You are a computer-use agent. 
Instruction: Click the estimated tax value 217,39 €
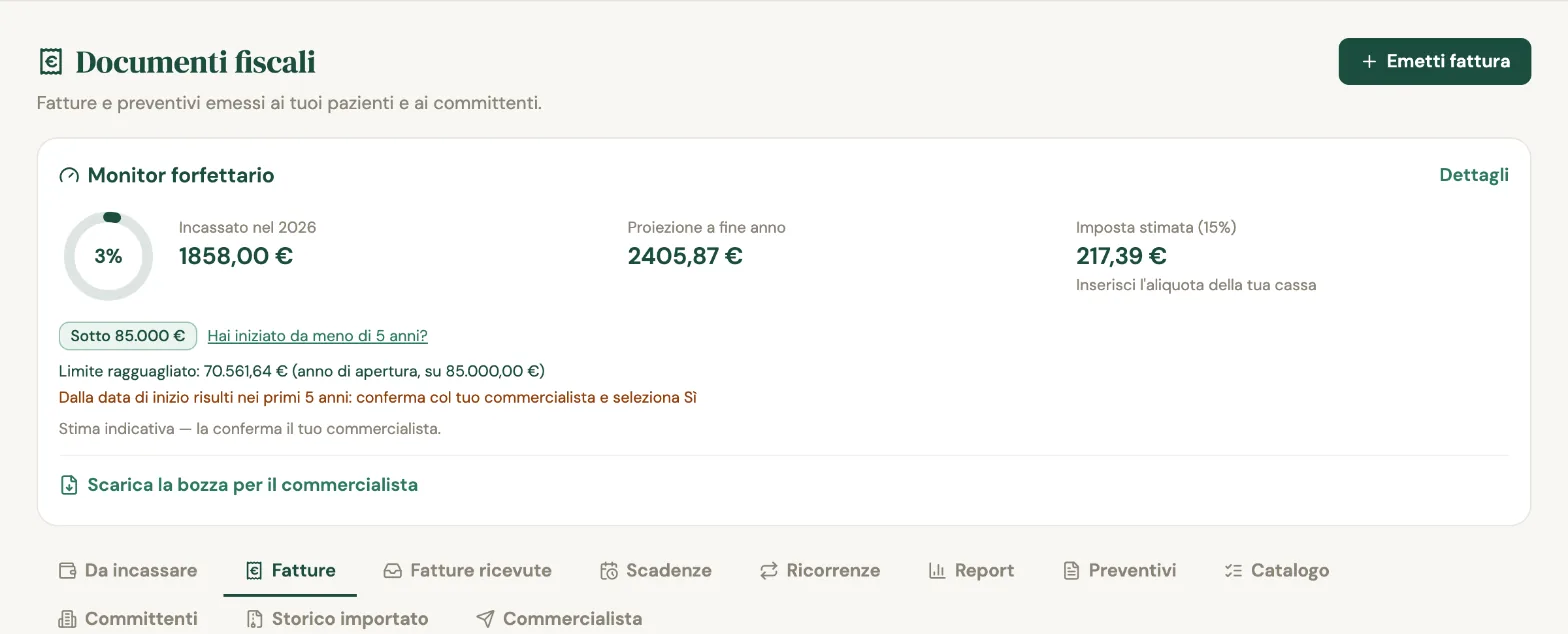(1122, 256)
